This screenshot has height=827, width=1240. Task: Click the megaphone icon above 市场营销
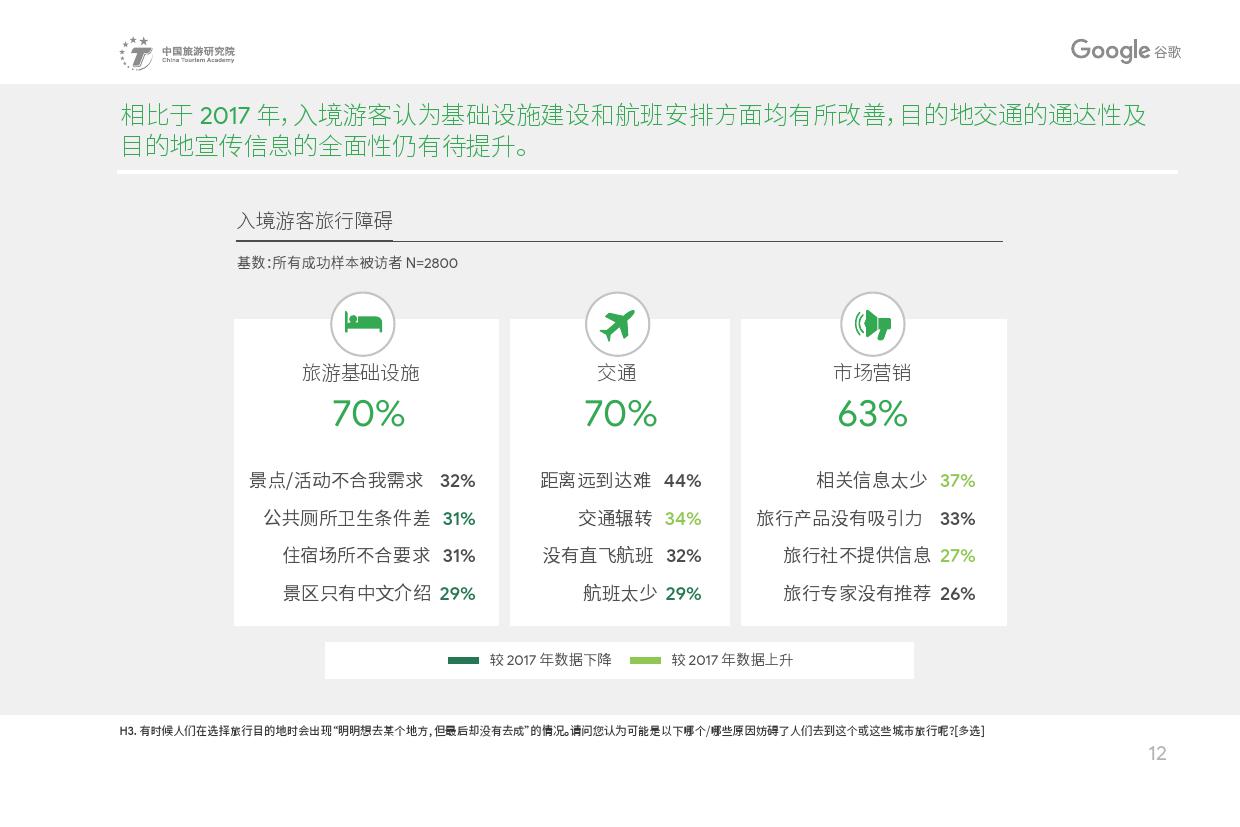pyautogui.click(x=872, y=324)
